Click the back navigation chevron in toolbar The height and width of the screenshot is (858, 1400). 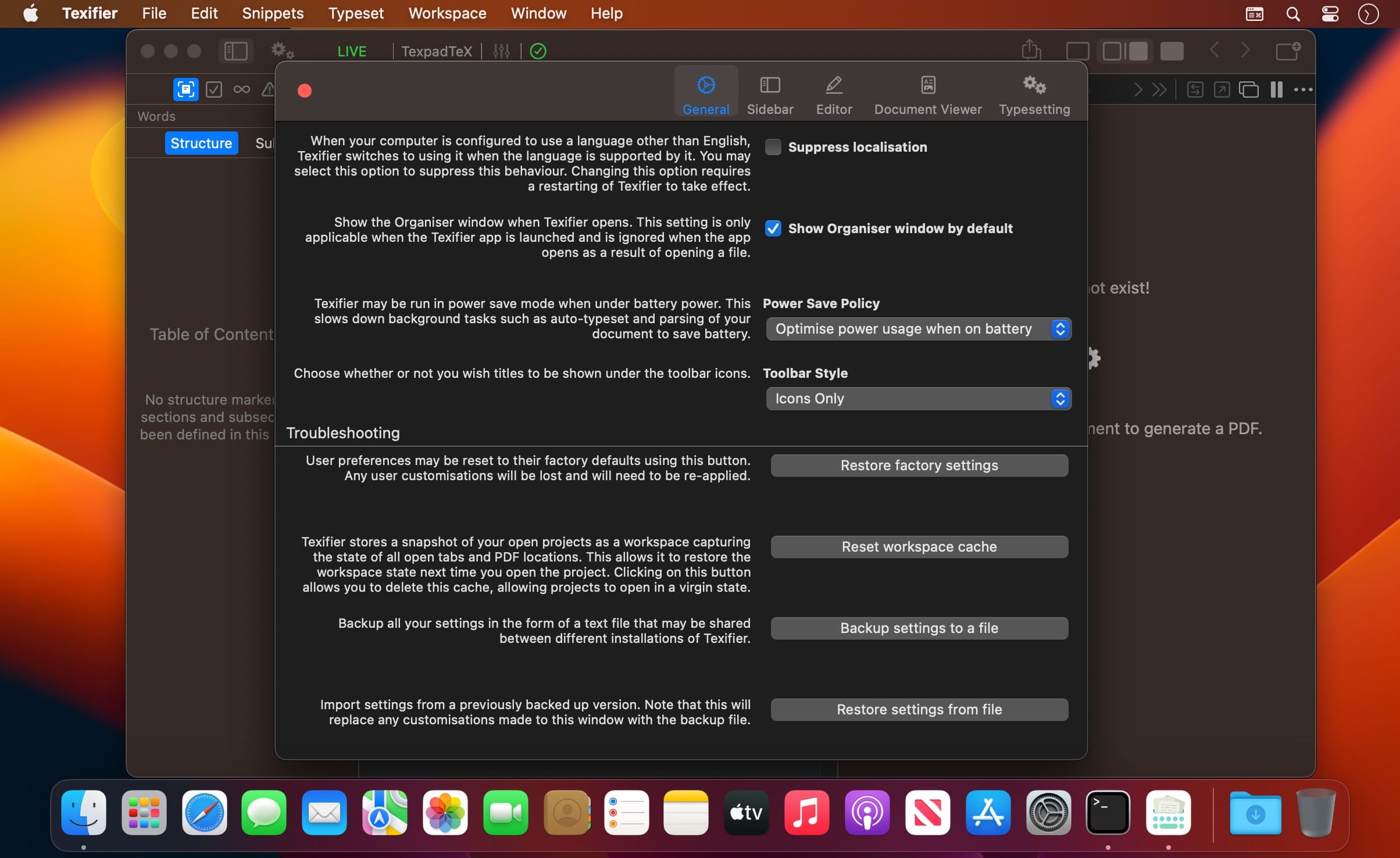pyautogui.click(x=1215, y=50)
